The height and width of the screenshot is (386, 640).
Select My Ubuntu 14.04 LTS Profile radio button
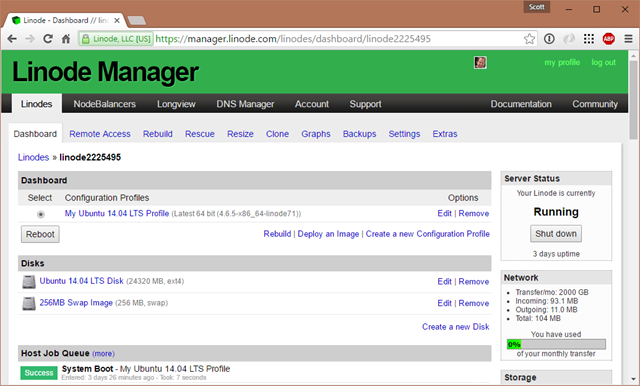(41, 214)
